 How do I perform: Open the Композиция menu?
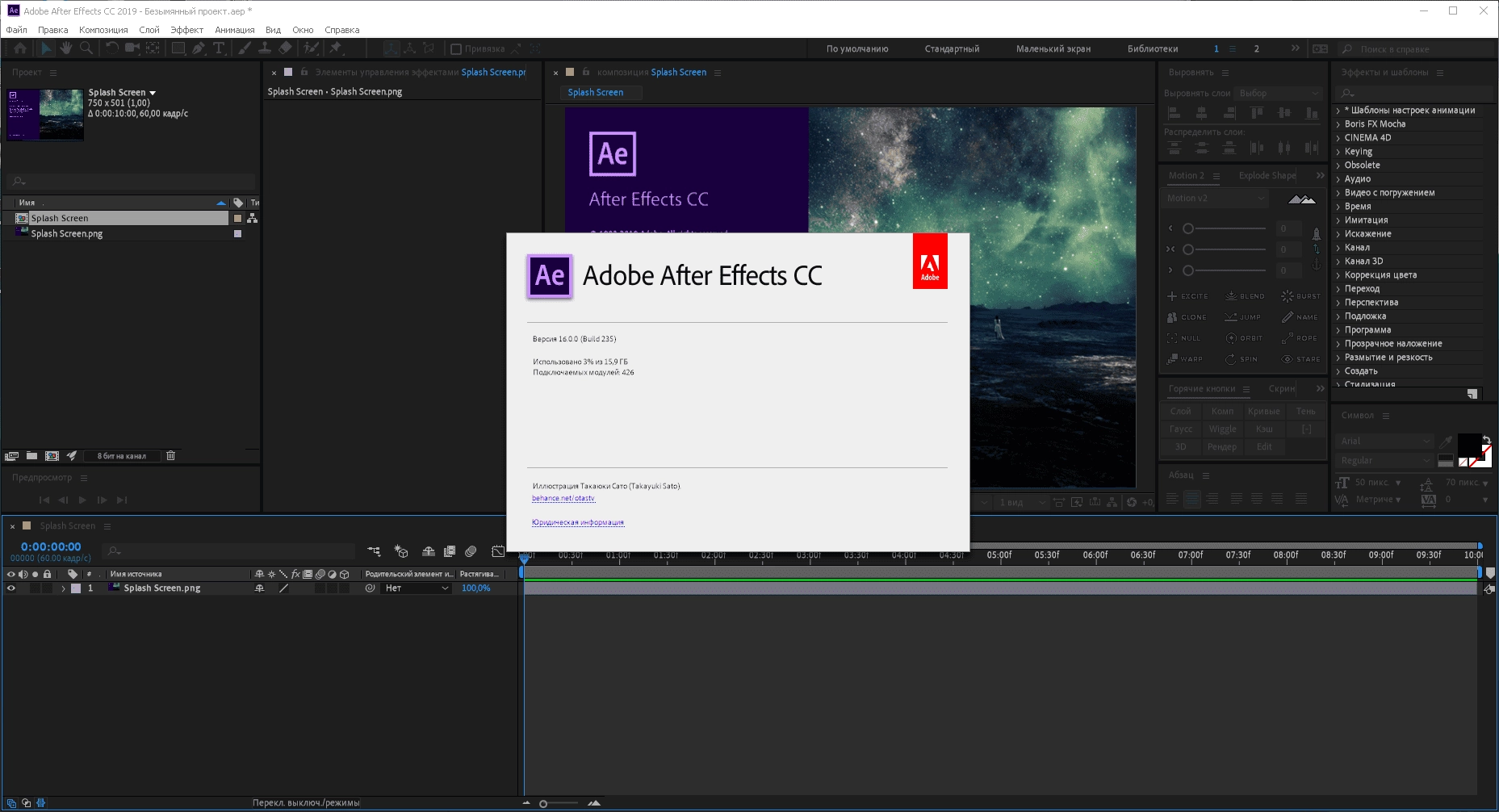tap(103, 30)
